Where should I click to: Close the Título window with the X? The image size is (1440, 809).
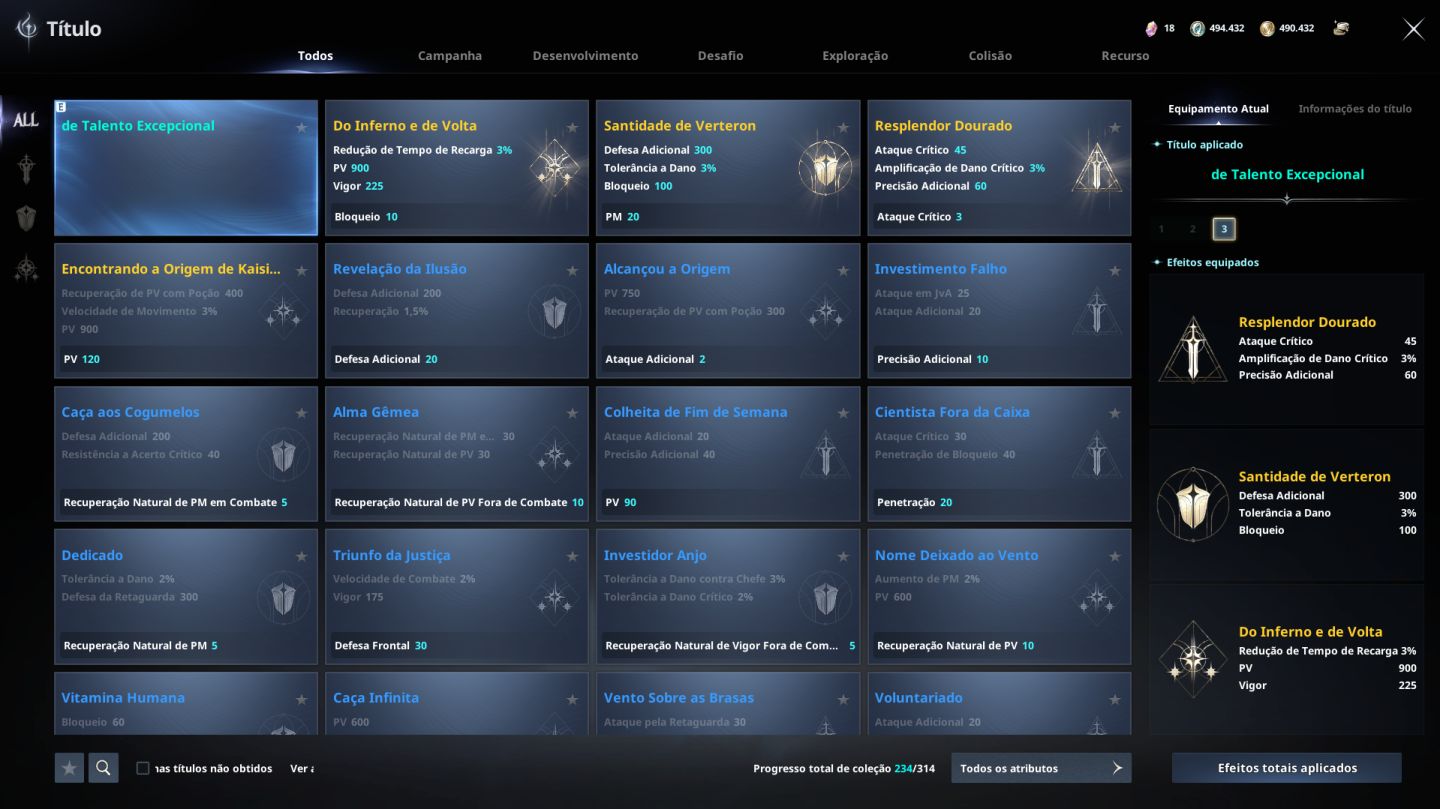1413,29
